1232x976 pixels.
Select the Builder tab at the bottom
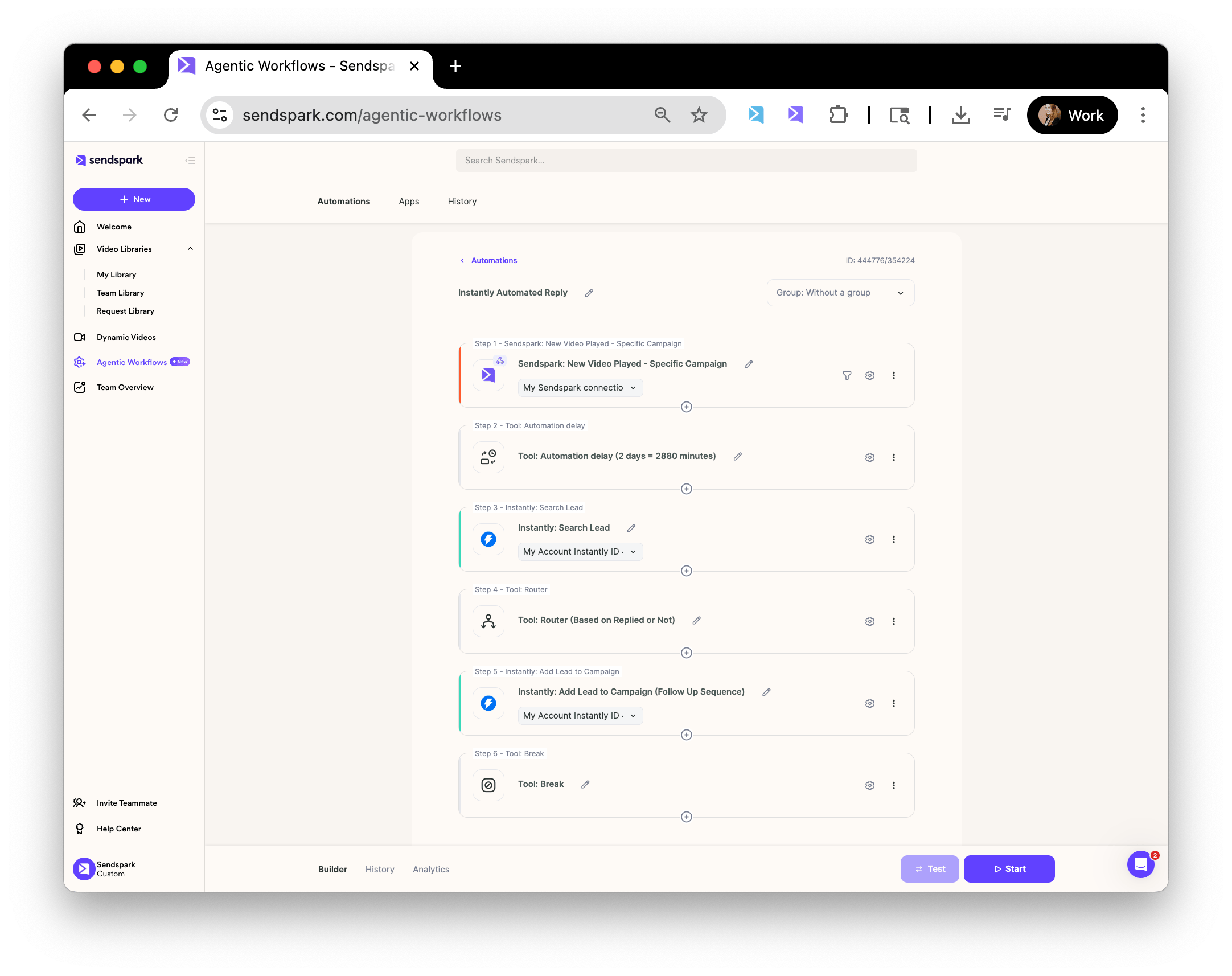click(x=332, y=869)
